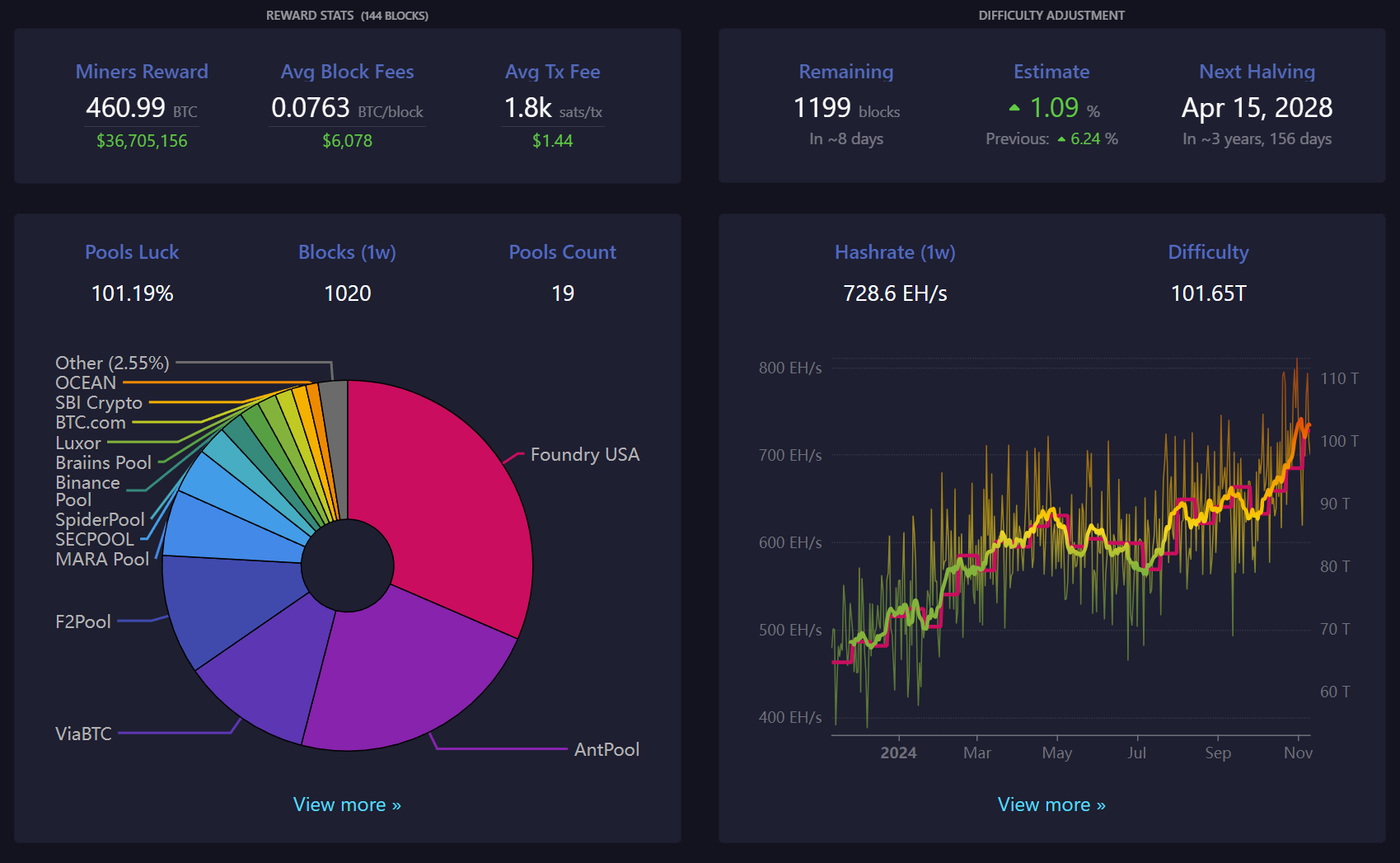1400x863 pixels.
Task: Click the BTC.com label
Action: (91, 423)
